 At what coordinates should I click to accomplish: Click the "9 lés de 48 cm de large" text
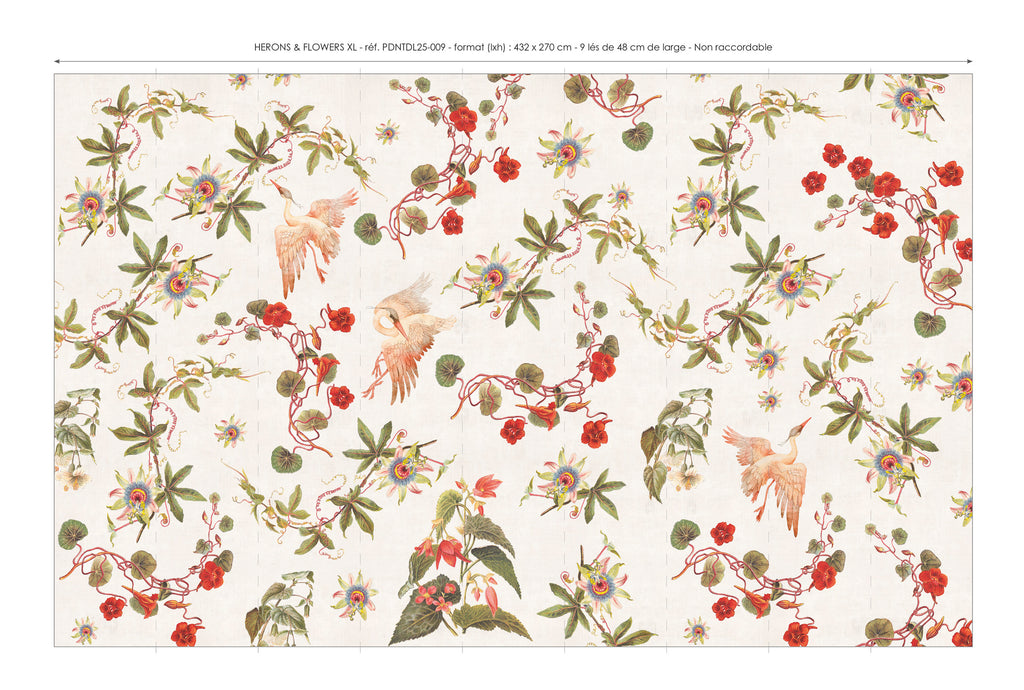pyautogui.click(x=632, y=47)
